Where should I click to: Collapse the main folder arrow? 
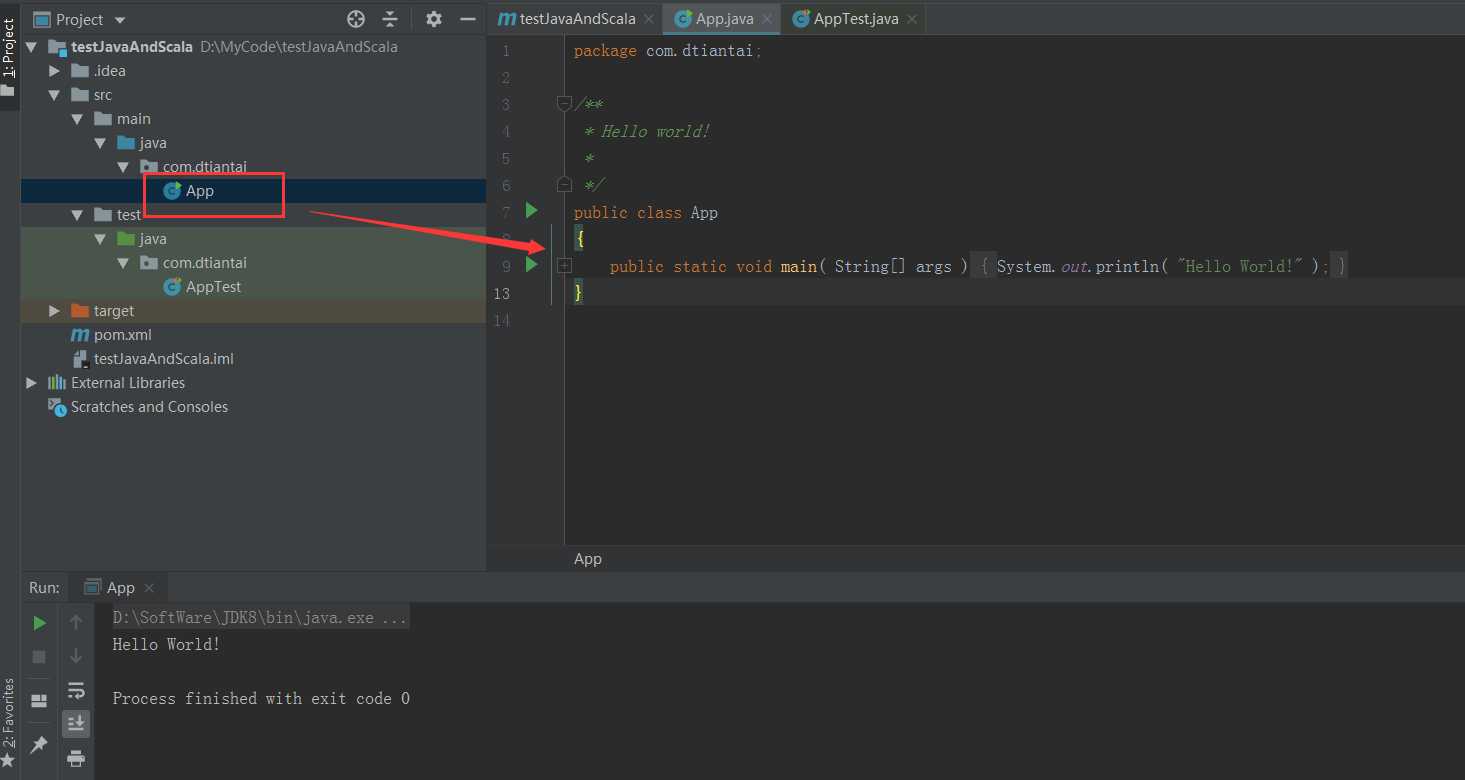(x=78, y=119)
